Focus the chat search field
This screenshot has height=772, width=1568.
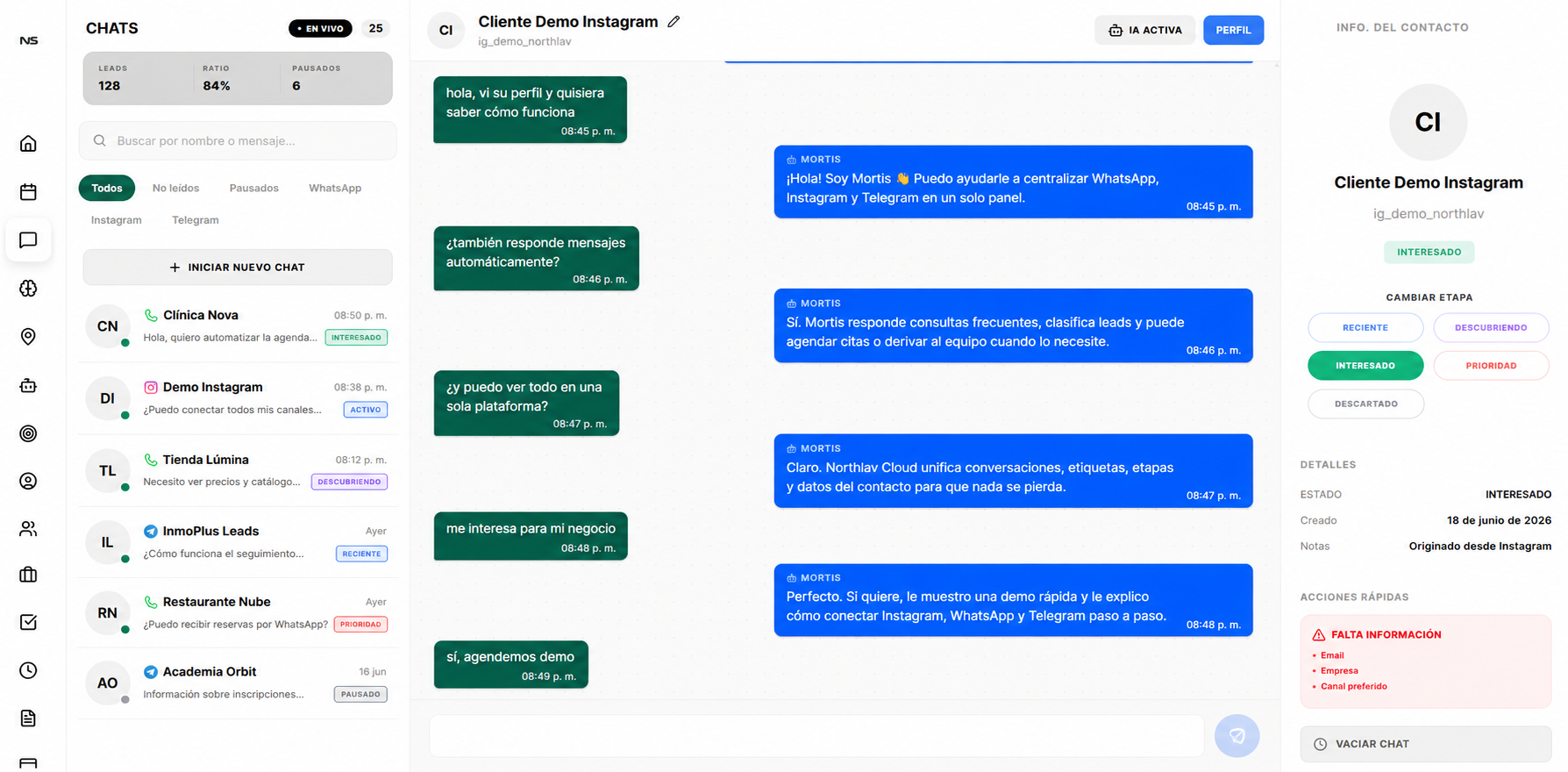click(x=238, y=140)
